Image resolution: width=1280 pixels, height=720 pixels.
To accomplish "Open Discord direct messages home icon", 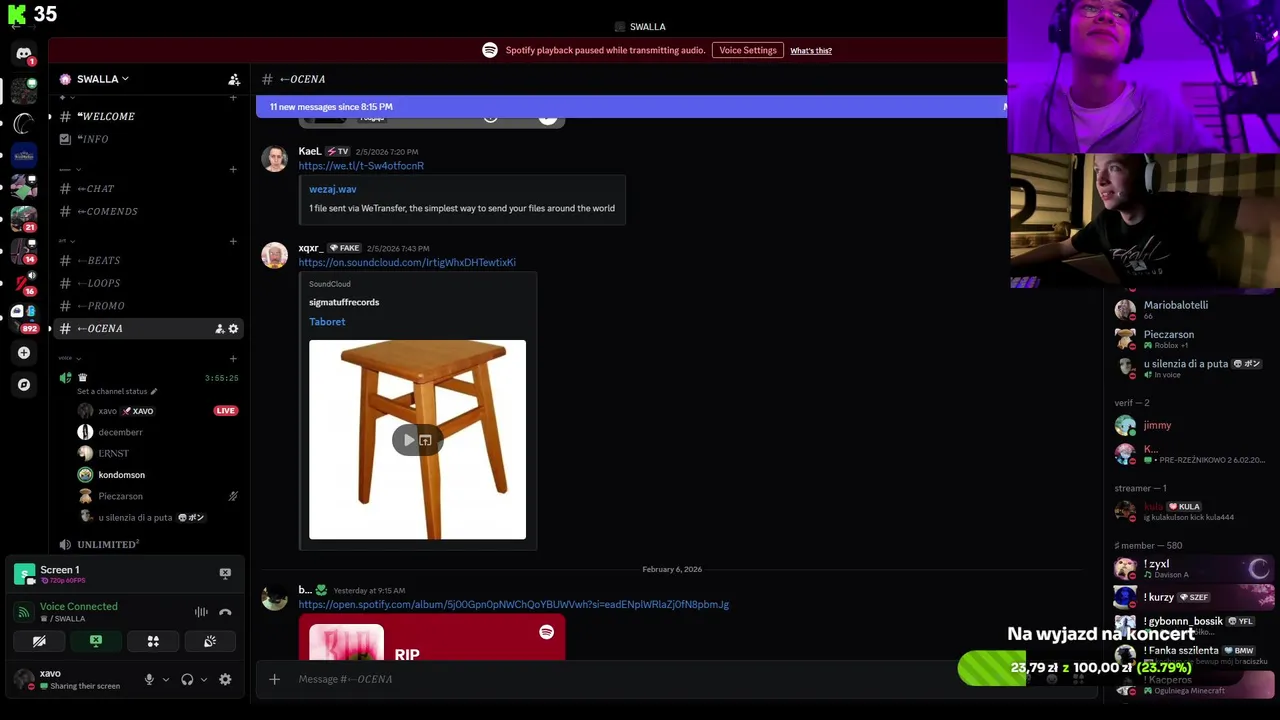I will [24, 54].
